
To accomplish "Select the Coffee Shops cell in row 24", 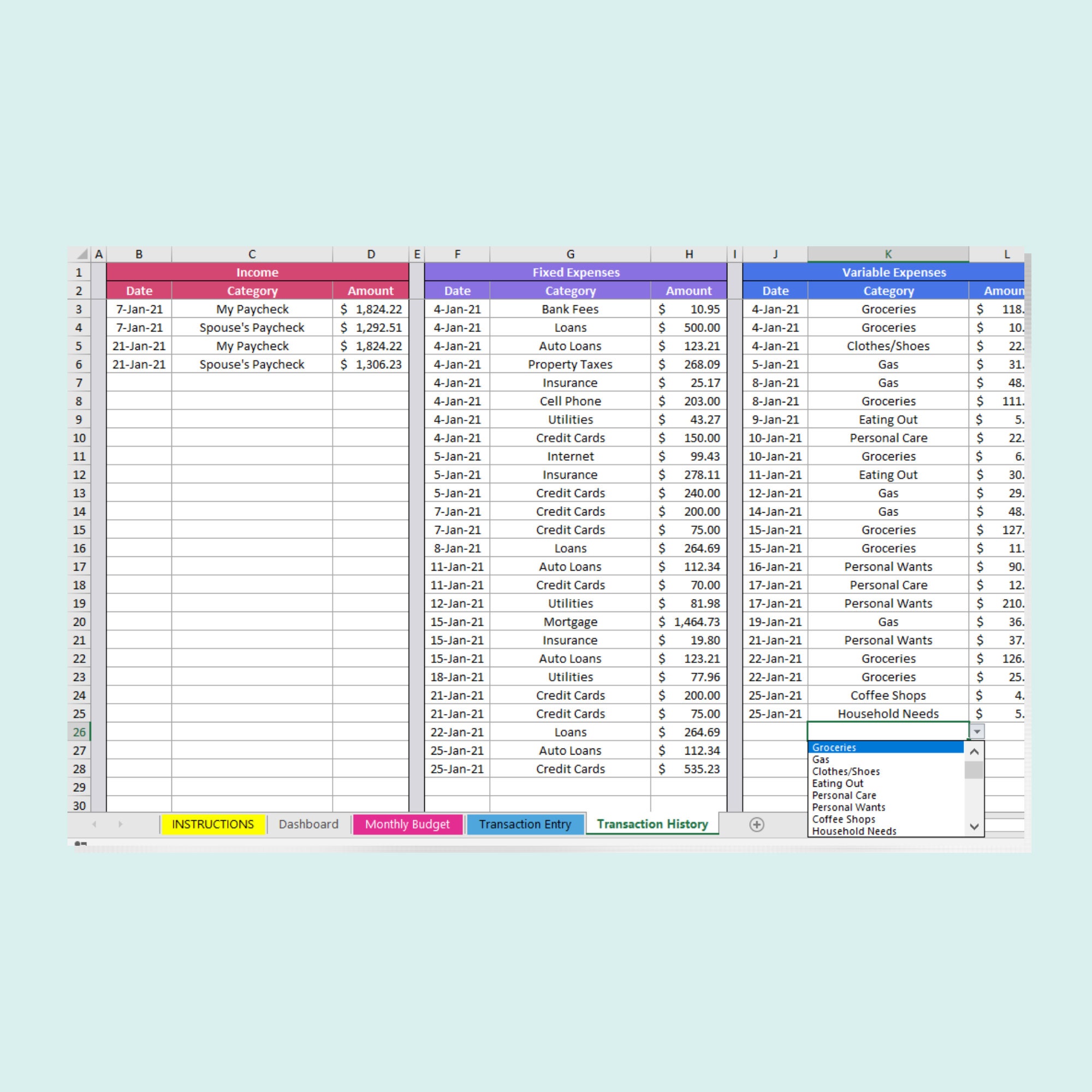I will pos(888,695).
